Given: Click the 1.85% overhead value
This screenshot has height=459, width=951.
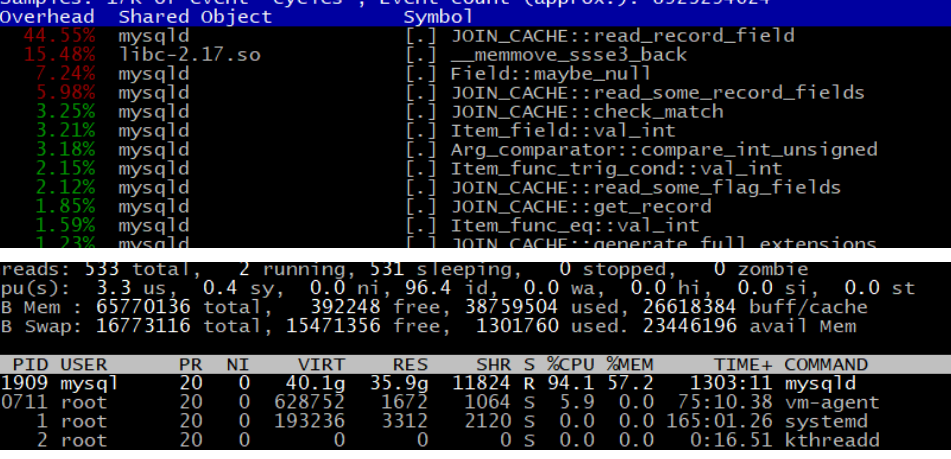Looking at the screenshot, I should 65,207.
